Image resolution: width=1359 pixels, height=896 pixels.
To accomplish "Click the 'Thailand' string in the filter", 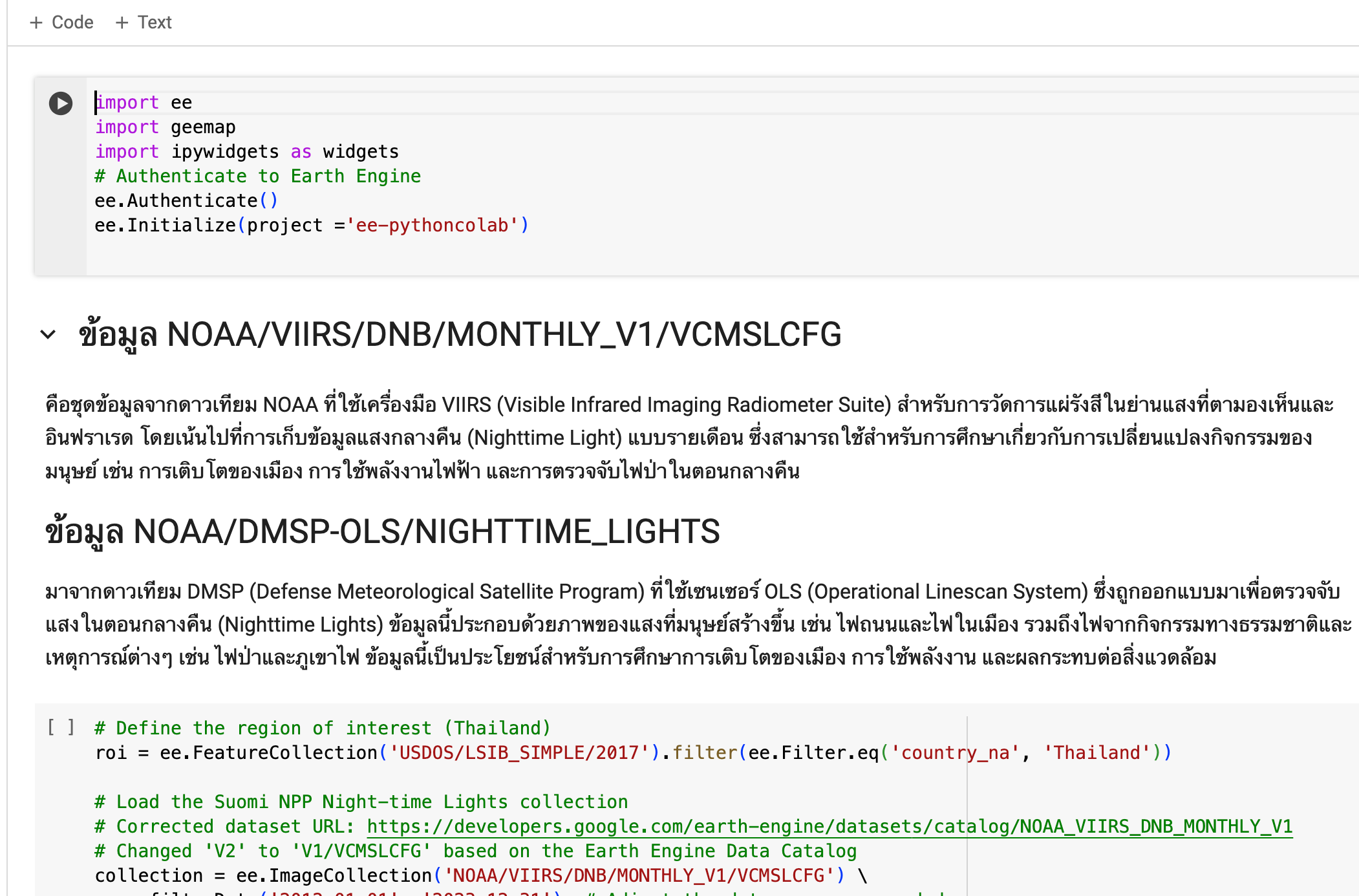I will click(1097, 752).
